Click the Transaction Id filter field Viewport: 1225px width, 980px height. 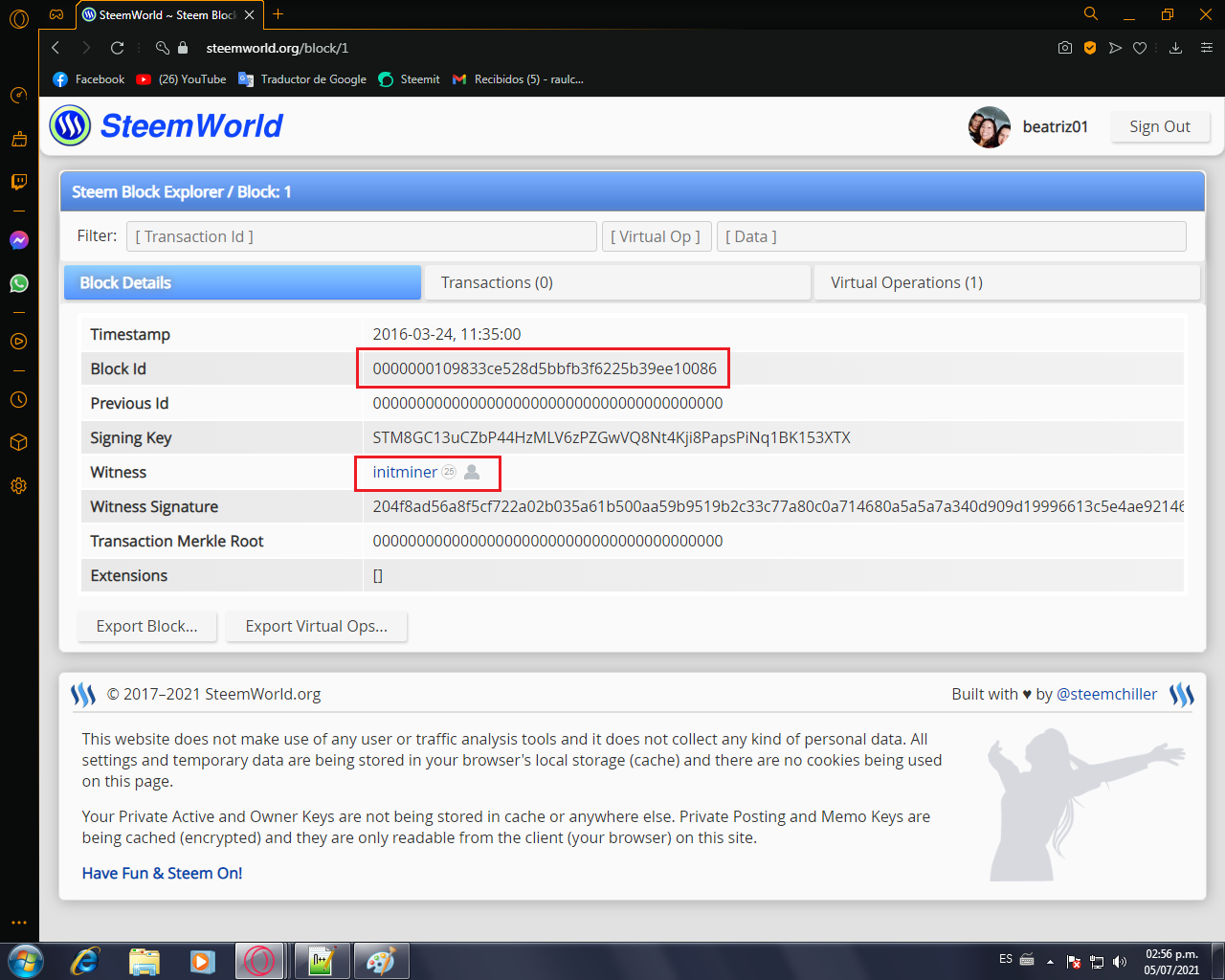click(362, 236)
